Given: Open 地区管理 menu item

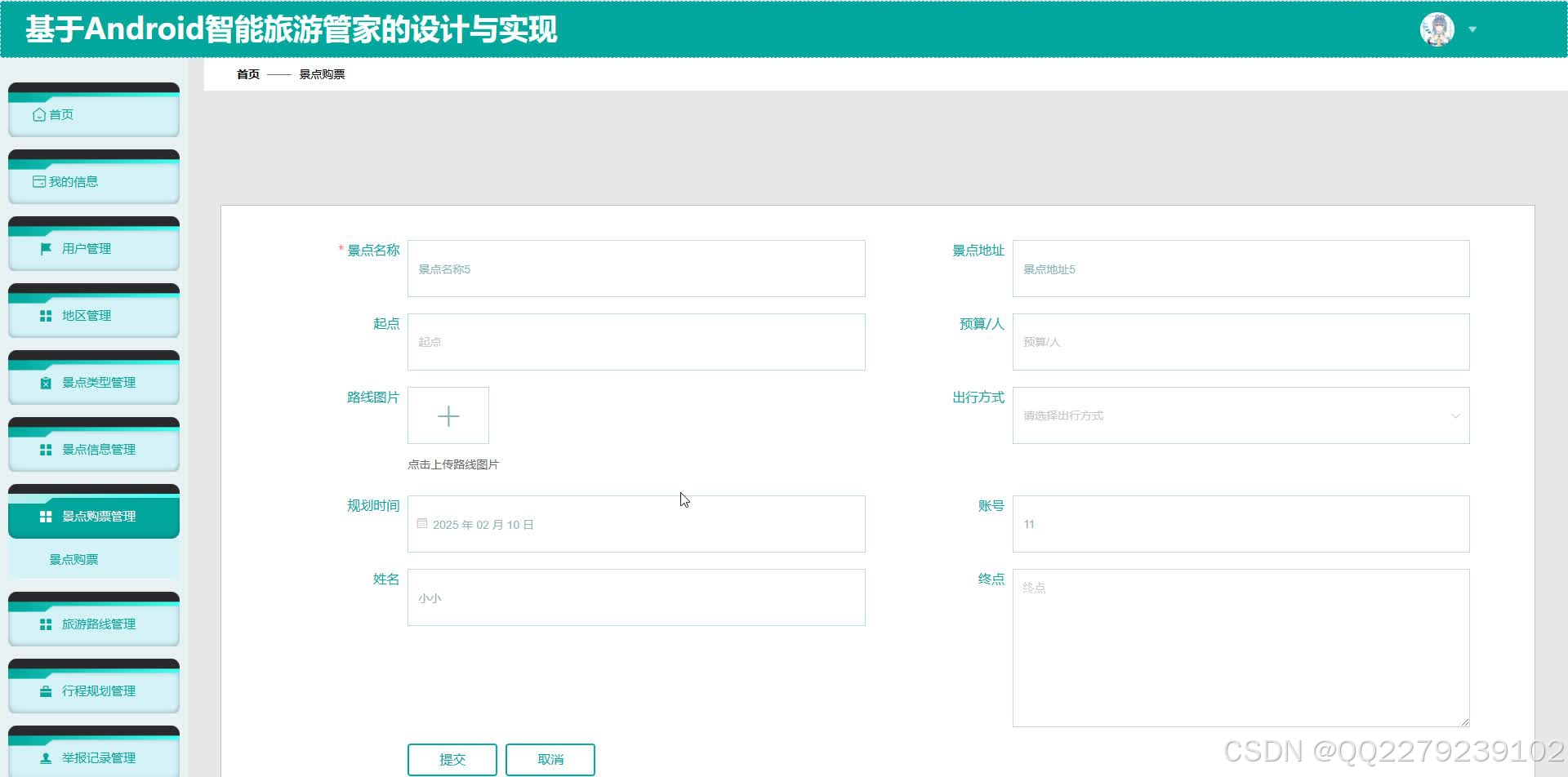Looking at the screenshot, I should click(94, 311).
